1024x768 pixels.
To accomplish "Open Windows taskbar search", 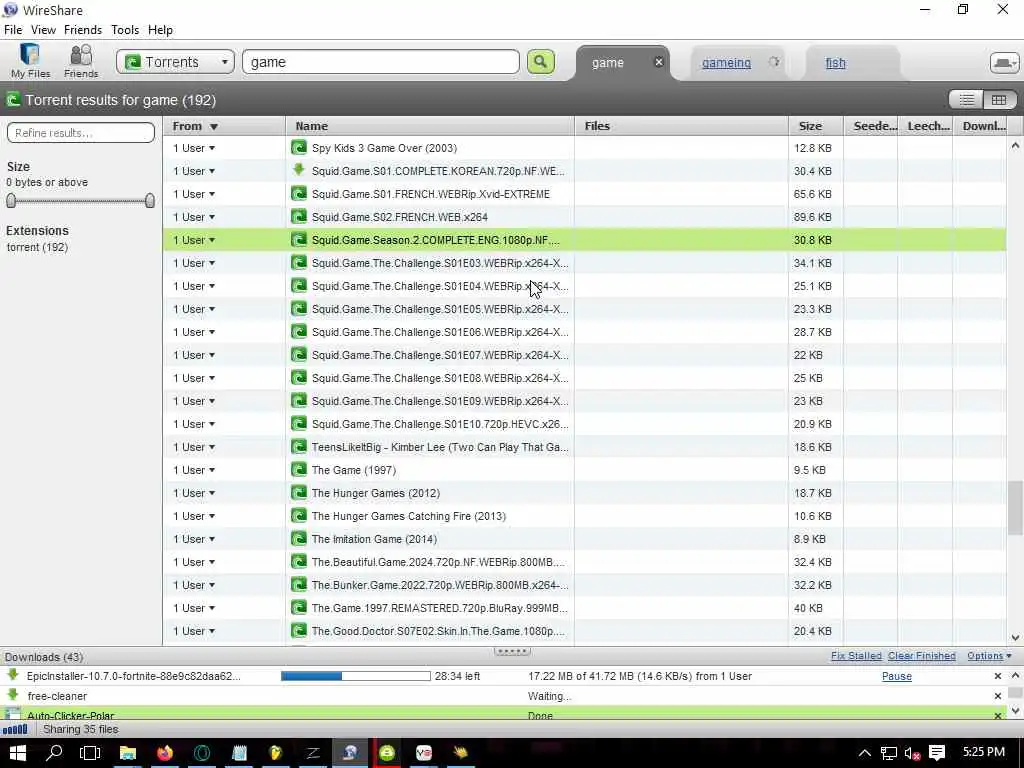I will (54, 753).
